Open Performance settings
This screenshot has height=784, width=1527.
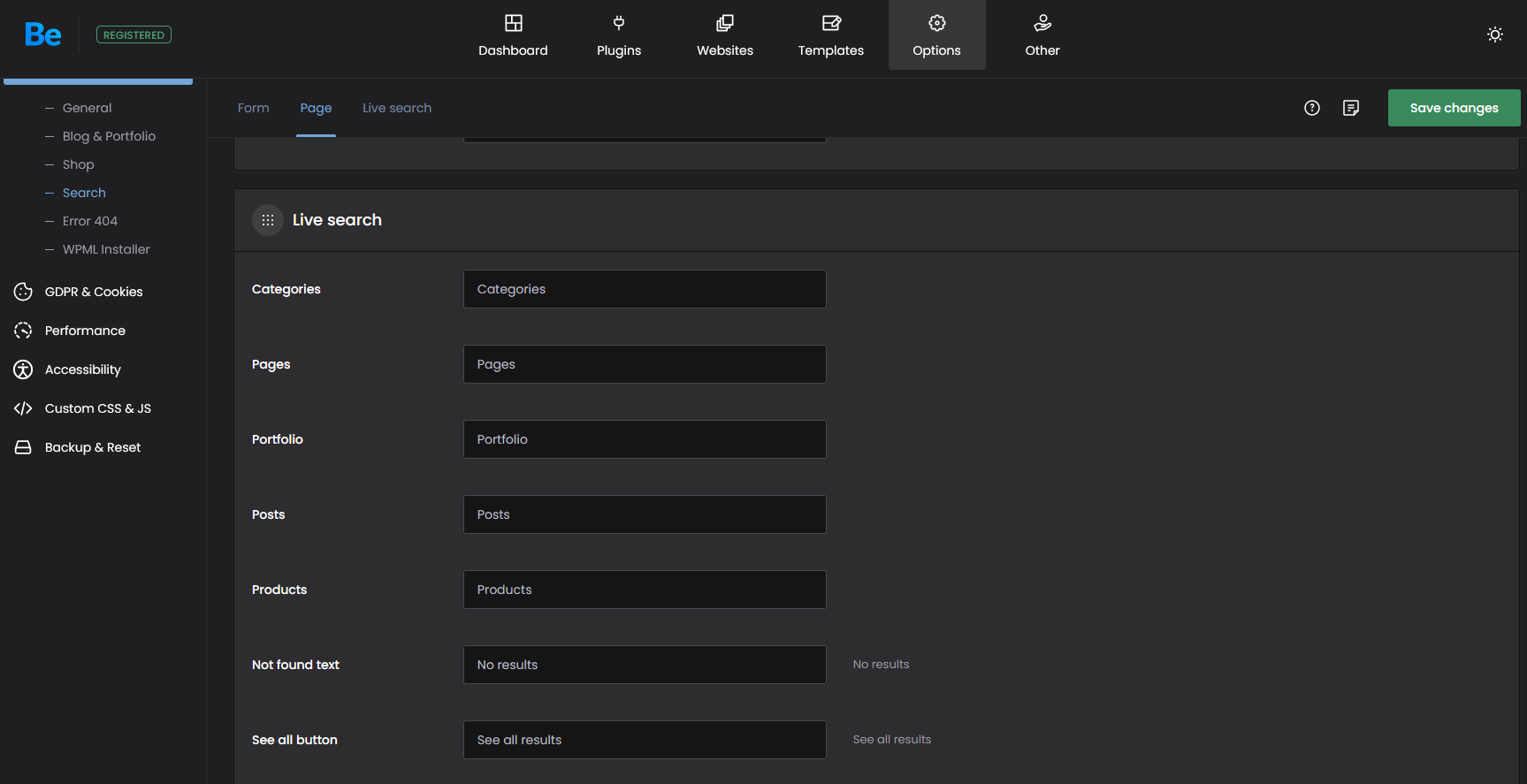(85, 331)
